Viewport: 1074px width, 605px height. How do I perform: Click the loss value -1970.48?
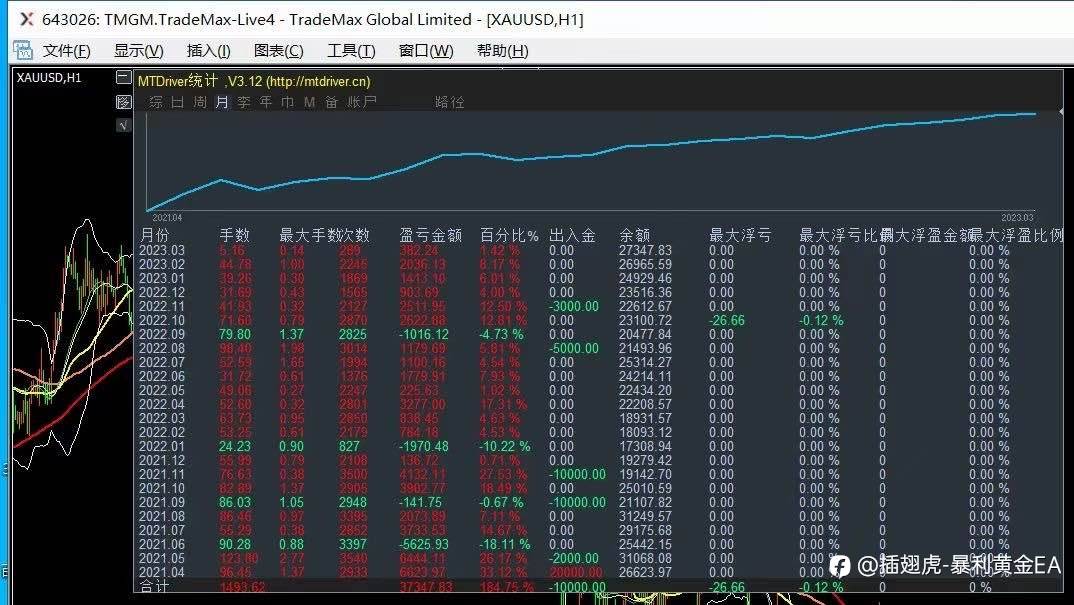(425, 446)
